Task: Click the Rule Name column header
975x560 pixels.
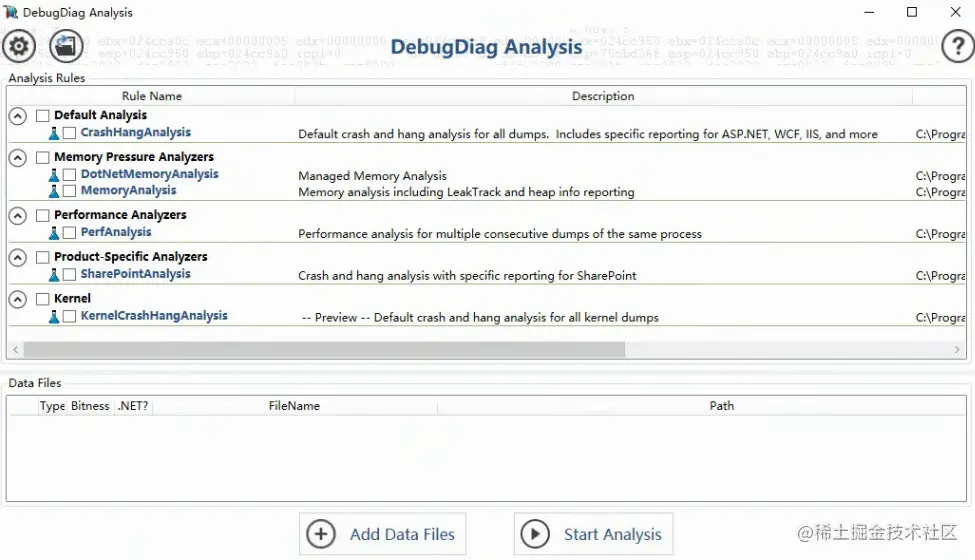Action: (151, 96)
